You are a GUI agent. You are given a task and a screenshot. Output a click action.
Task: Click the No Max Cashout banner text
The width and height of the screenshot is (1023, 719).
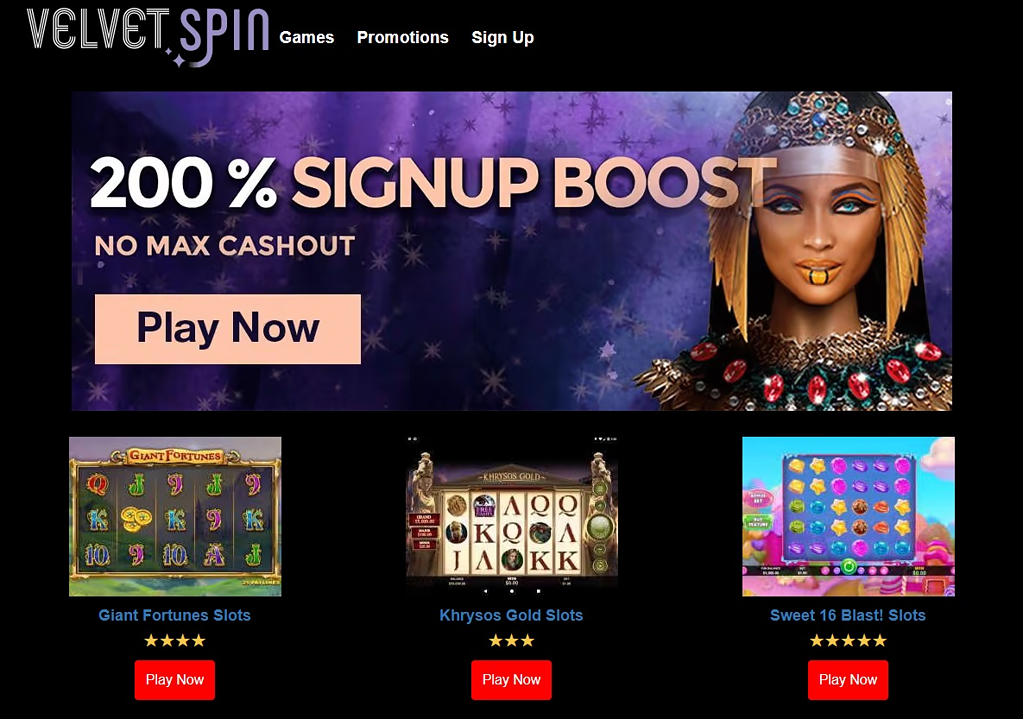click(x=224, y=246)
